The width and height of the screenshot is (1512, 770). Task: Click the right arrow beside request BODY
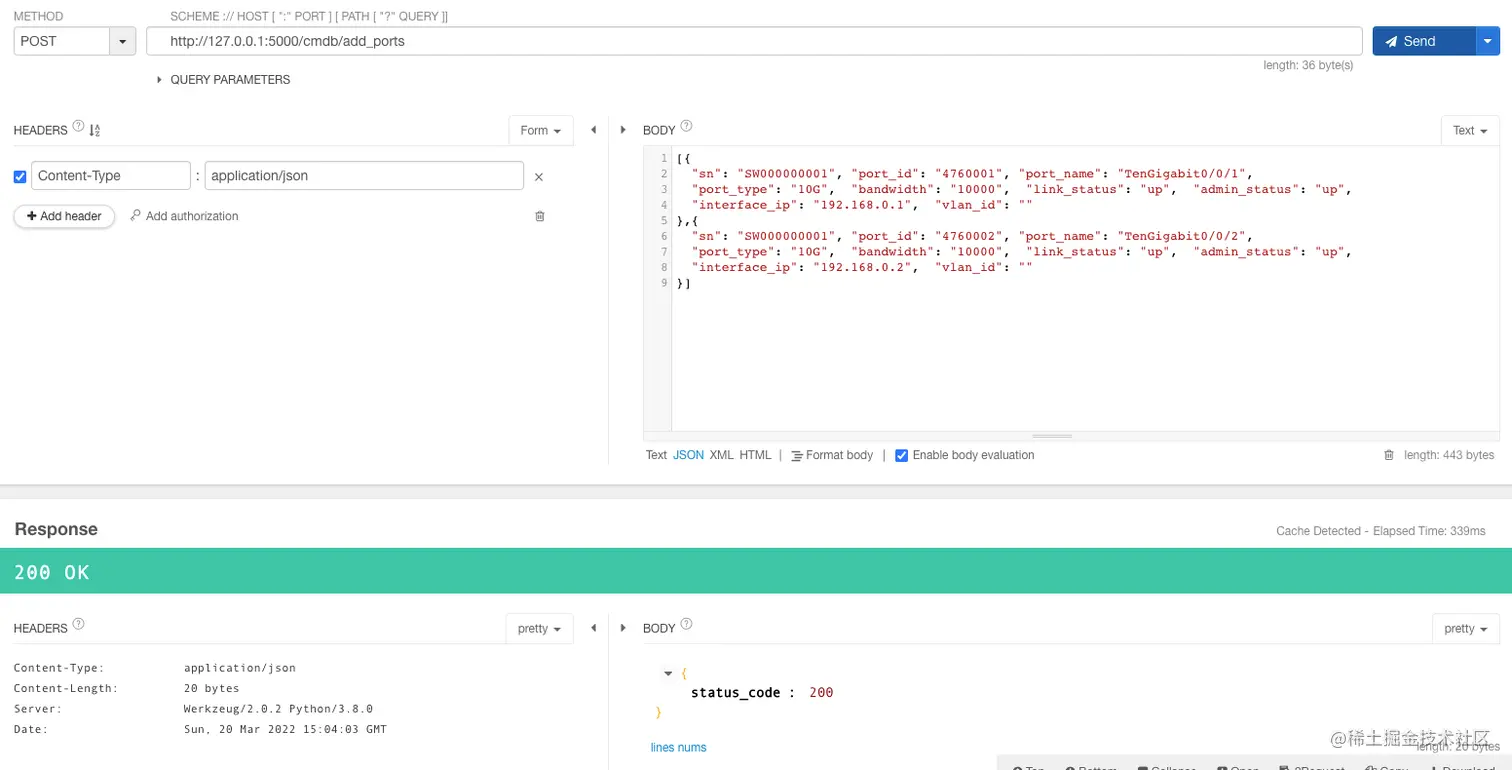point(623,130)
